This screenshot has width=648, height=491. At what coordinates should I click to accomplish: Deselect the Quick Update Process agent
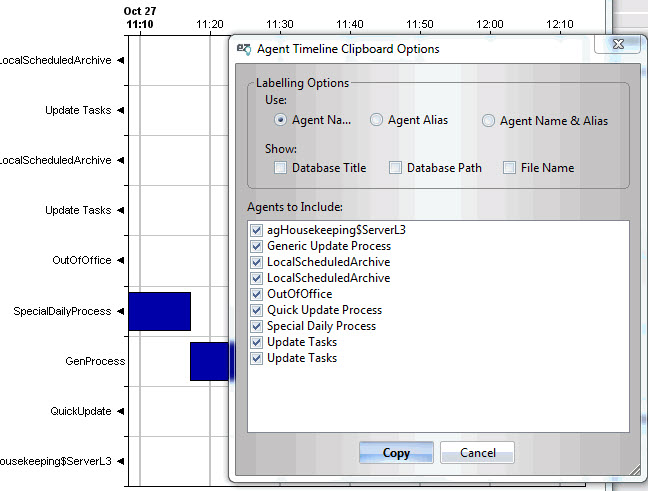(257, 310)
